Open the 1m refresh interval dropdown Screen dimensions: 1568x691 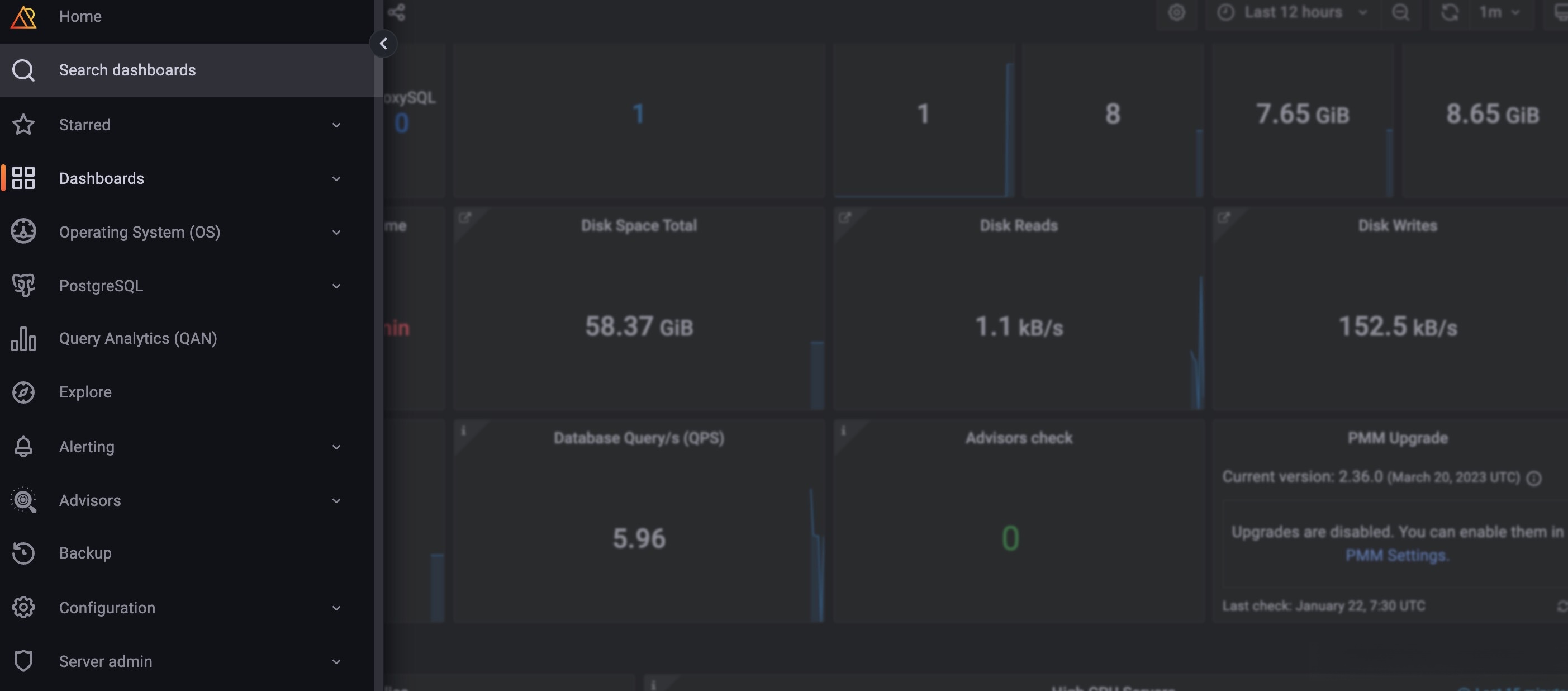tap(1498, 12)
